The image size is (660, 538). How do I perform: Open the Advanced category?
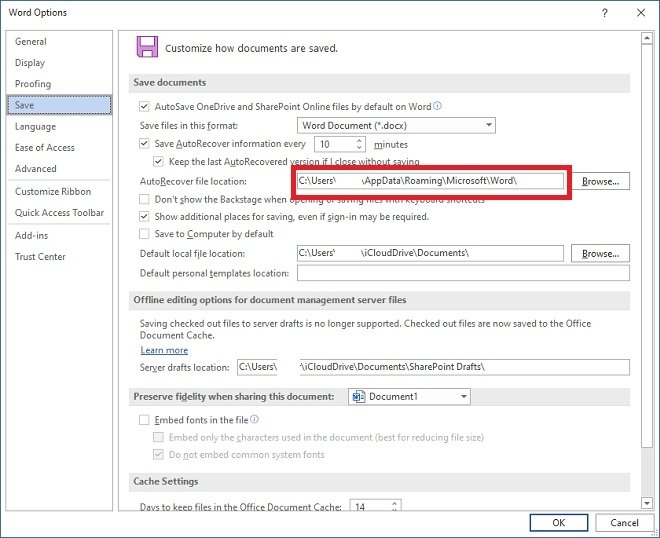point(59,168)
